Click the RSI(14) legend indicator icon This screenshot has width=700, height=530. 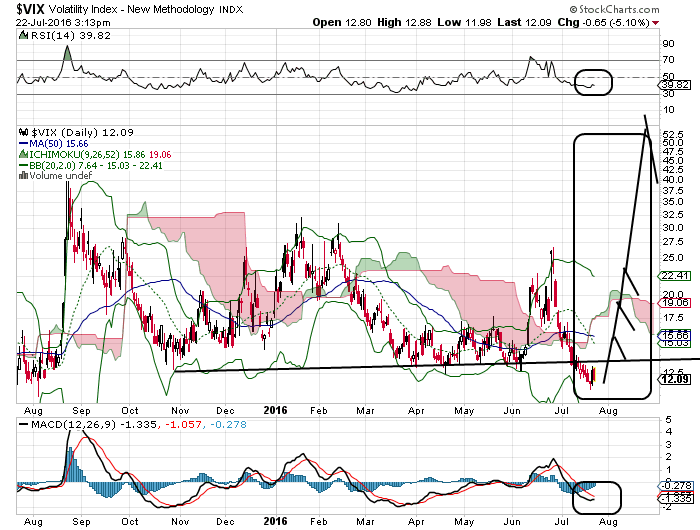pyautogui.click(x=24, y=35)
